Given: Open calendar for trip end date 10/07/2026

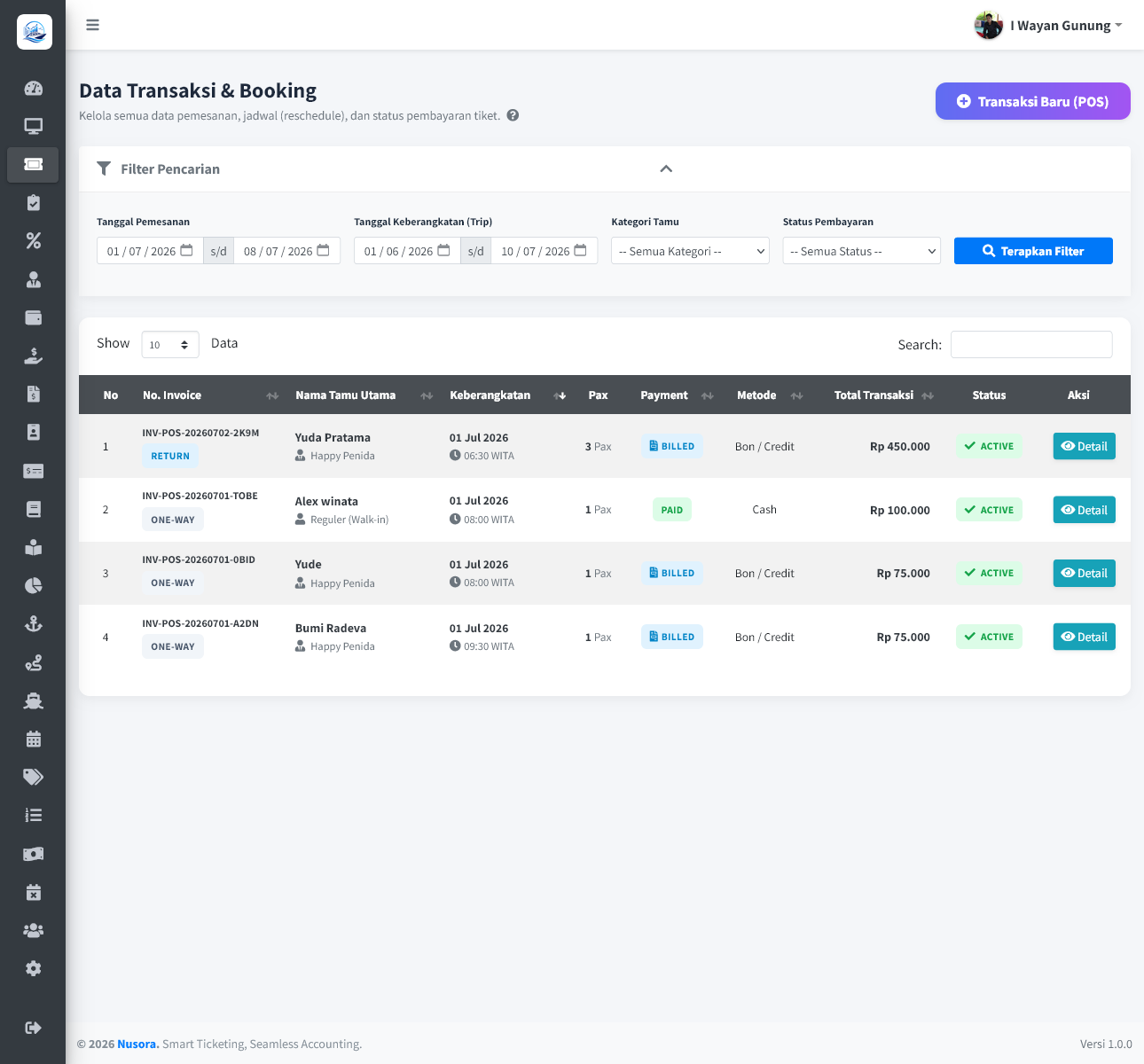Looking at the screenshot, I should pyautogui.click(x=580, y=250).
